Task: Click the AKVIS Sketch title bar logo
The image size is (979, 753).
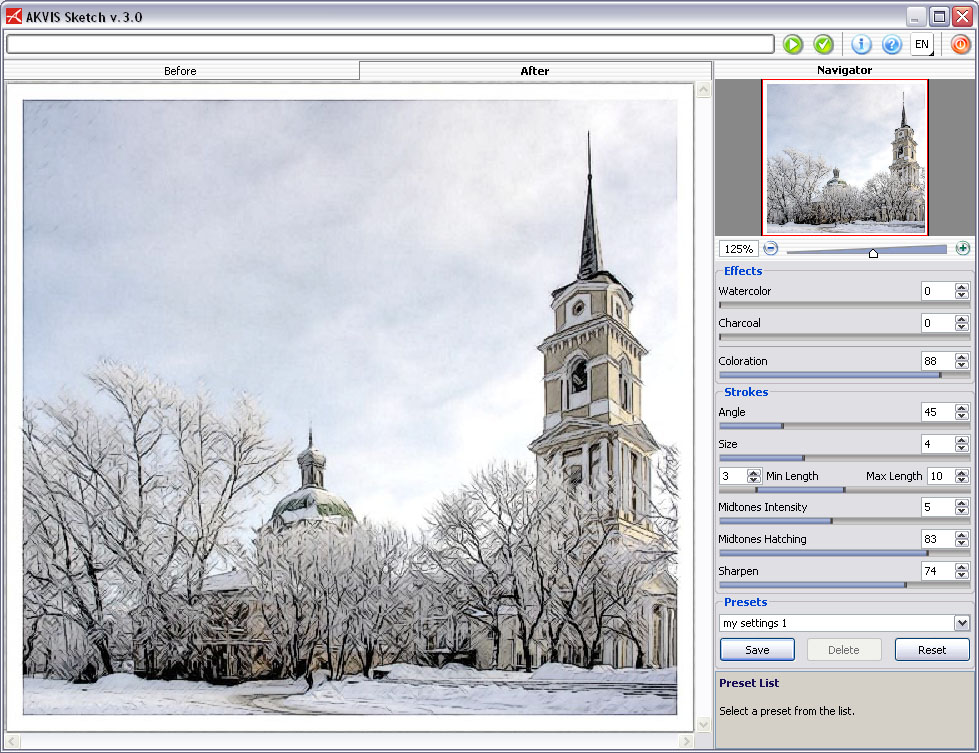Action: coord(14,16)
